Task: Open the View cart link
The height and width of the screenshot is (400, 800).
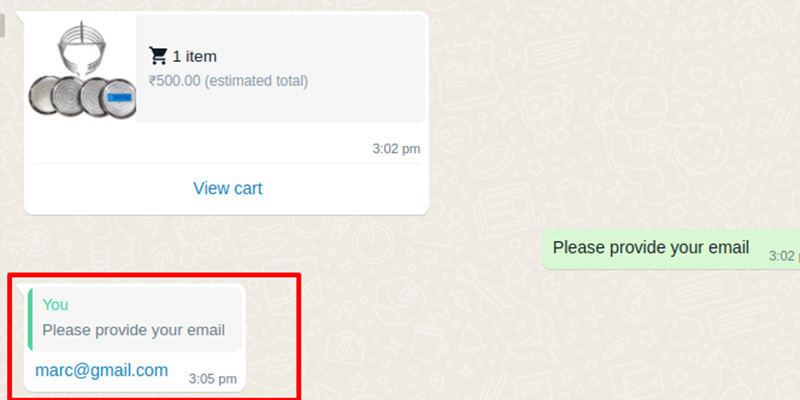Action: [x=228, y=188]
